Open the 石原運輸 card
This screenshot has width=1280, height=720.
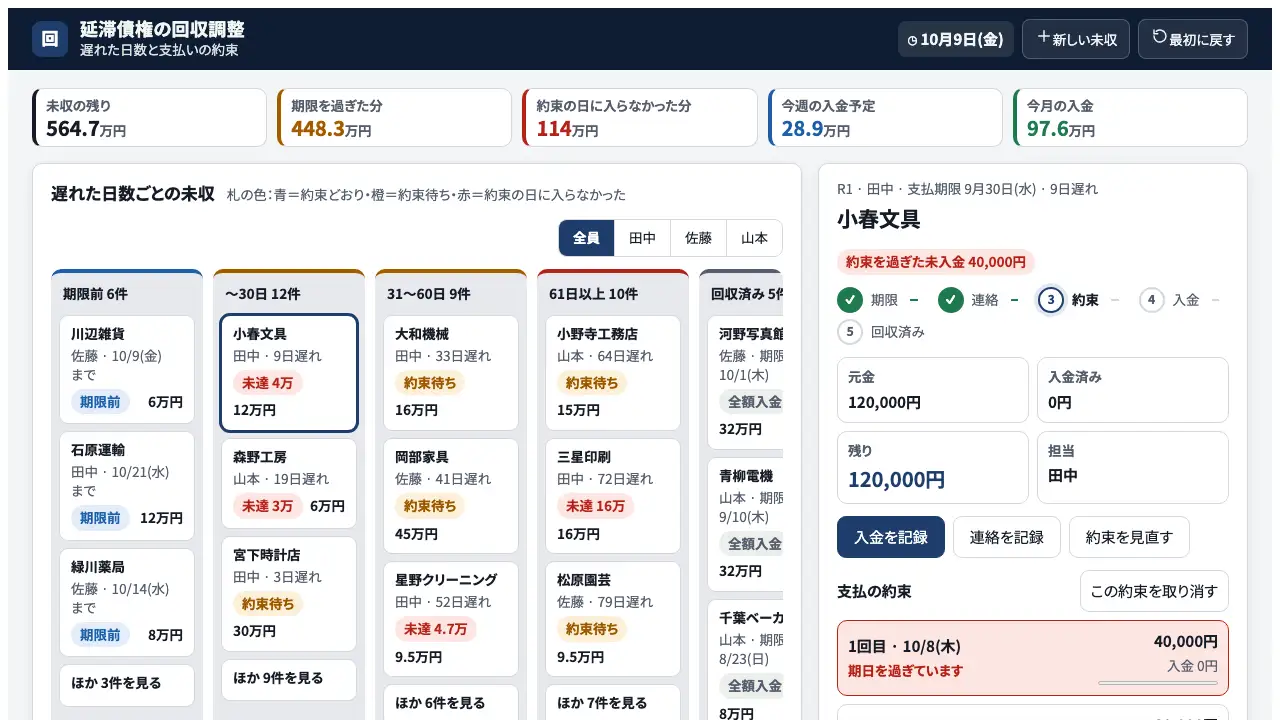(127, 486)
